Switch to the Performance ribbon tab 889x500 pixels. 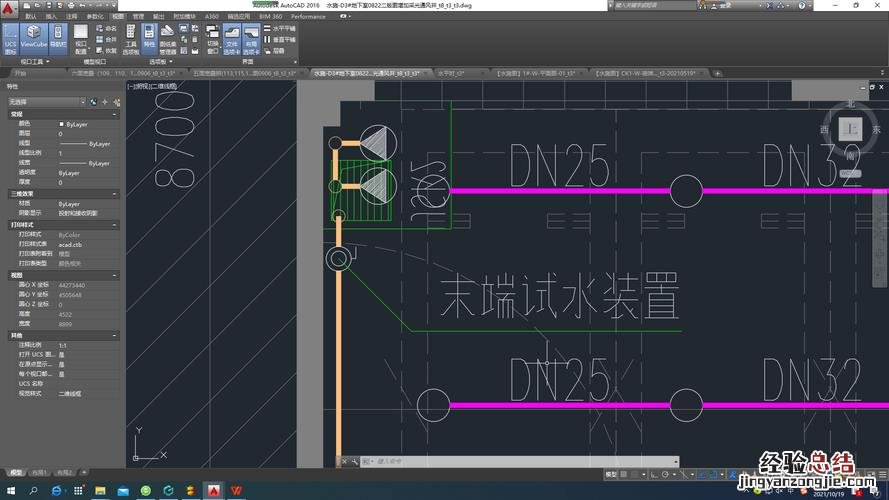coord(308,17)
